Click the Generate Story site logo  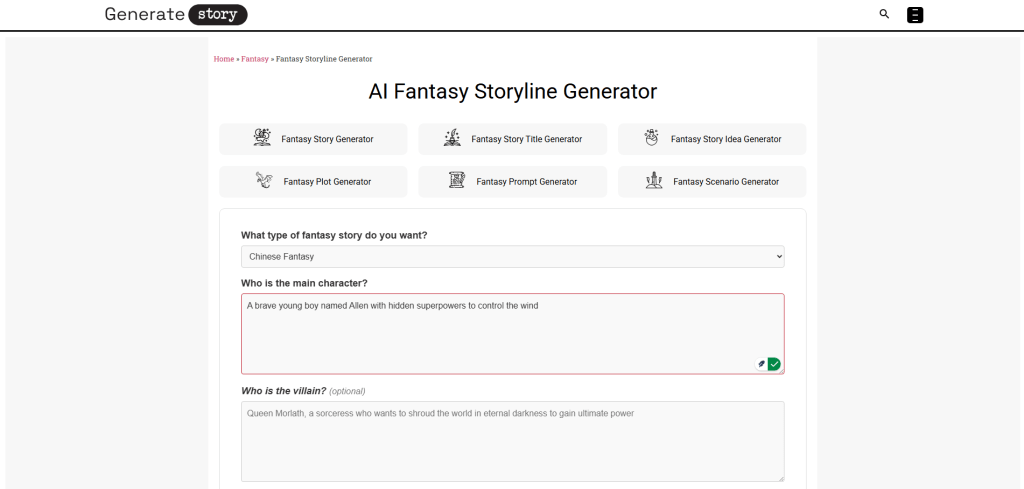point(176,14)
